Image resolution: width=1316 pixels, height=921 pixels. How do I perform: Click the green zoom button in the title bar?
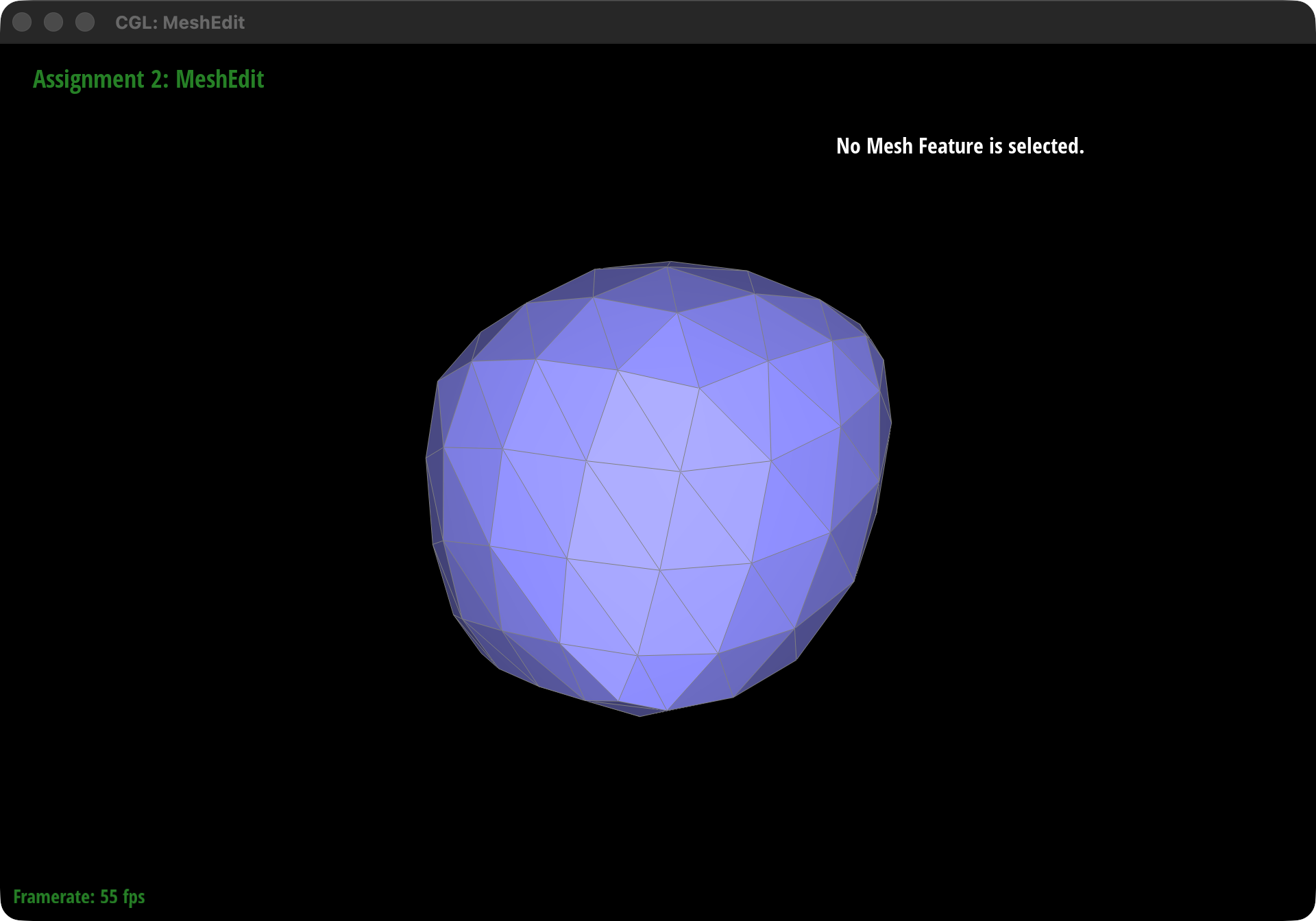click(85, 22)
